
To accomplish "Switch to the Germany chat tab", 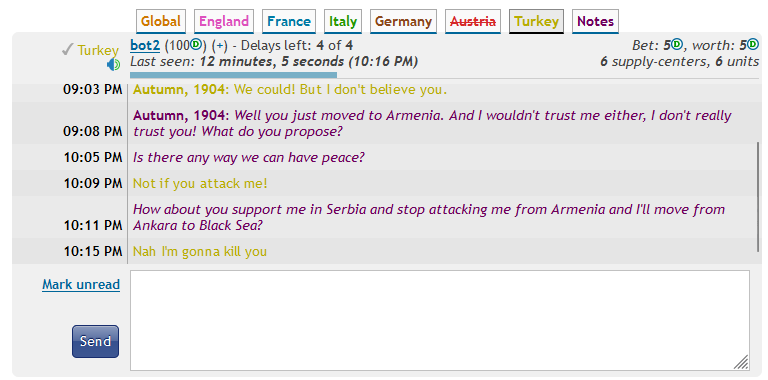I will click(403, 22).
